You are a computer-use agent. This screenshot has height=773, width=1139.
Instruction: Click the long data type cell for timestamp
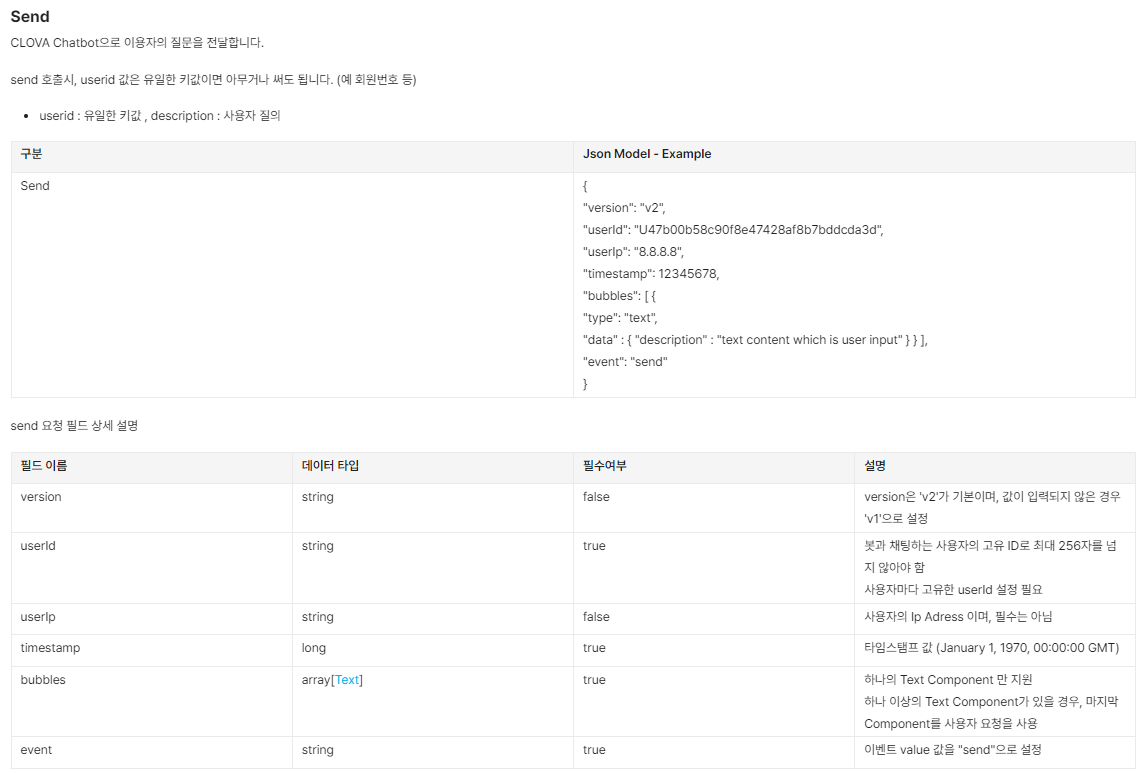coord(314,648)
